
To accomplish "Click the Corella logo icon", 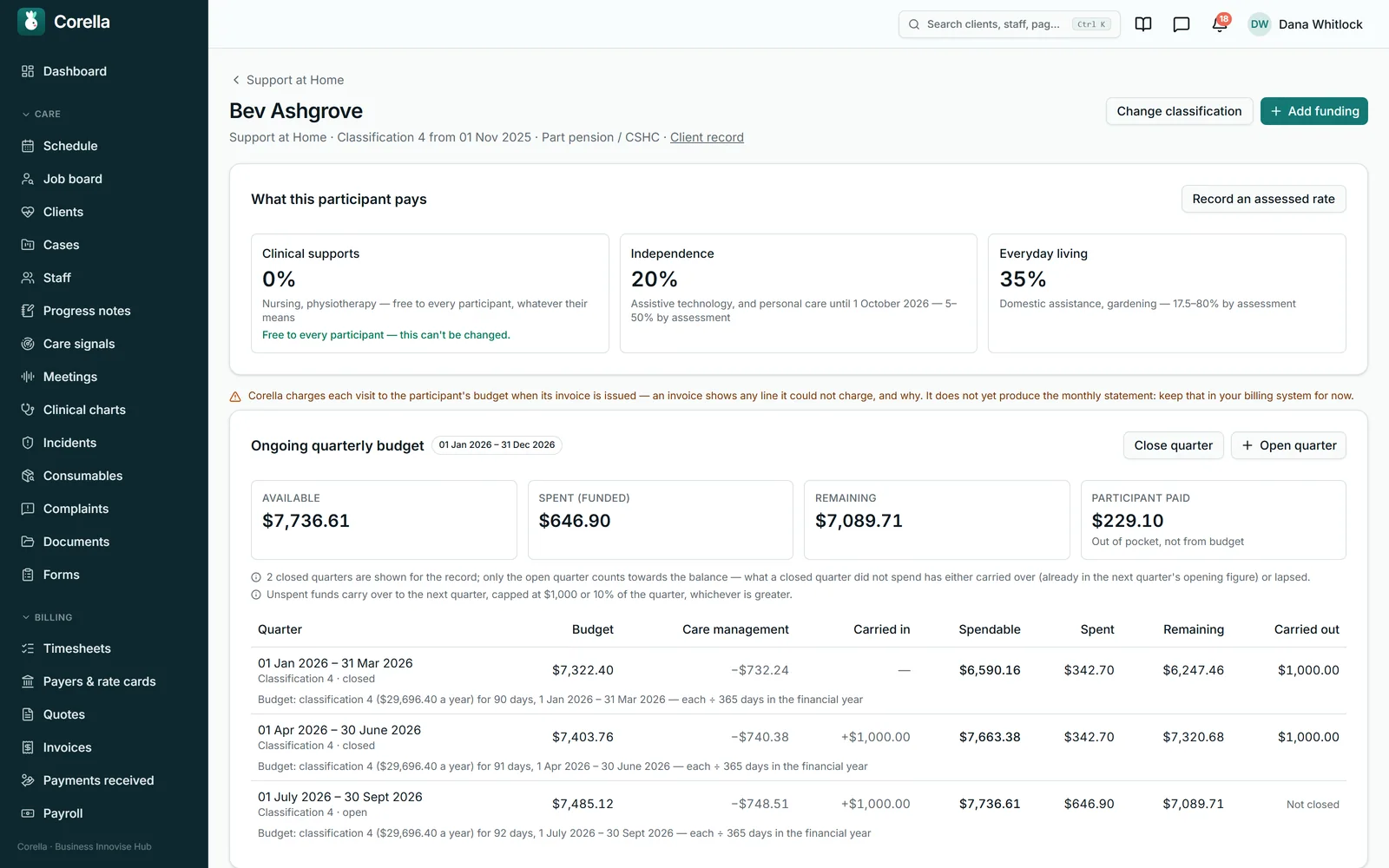I will [x=31, y=22].
